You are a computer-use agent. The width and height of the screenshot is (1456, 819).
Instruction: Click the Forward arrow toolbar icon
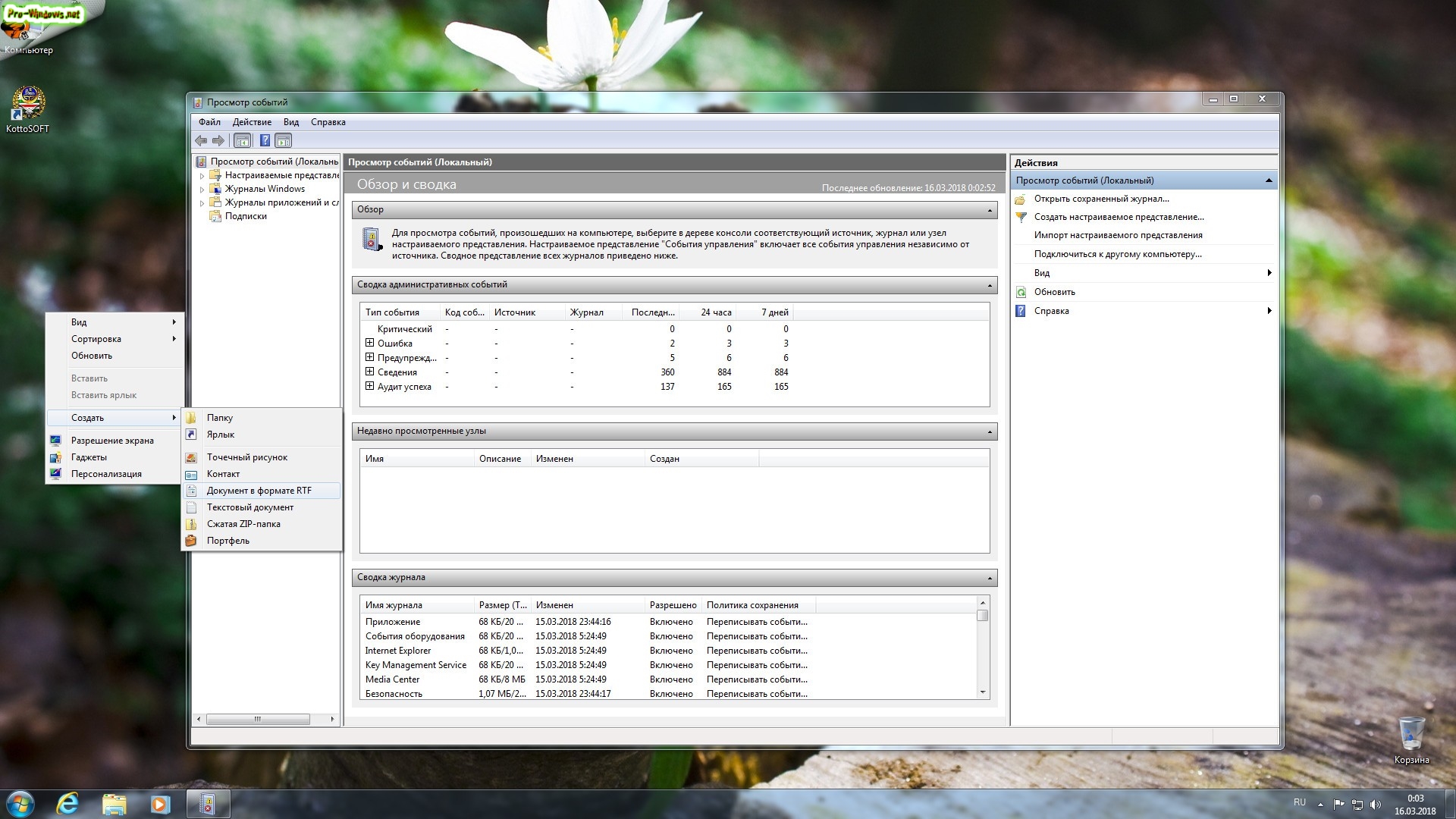[218, 140]
